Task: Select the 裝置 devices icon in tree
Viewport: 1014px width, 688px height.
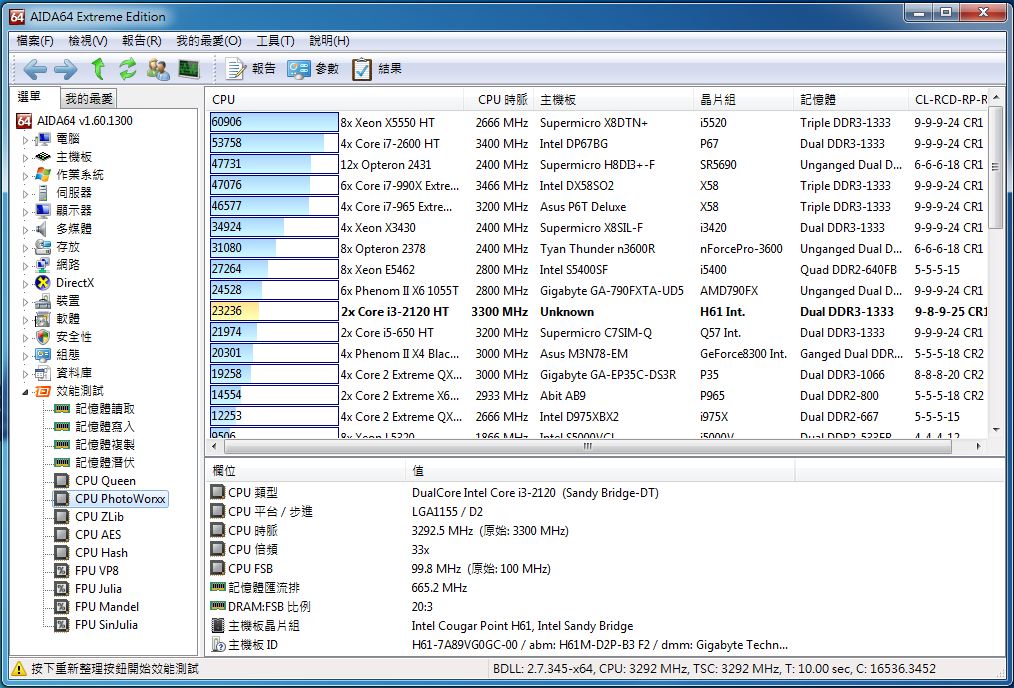Action: point(43,301)
